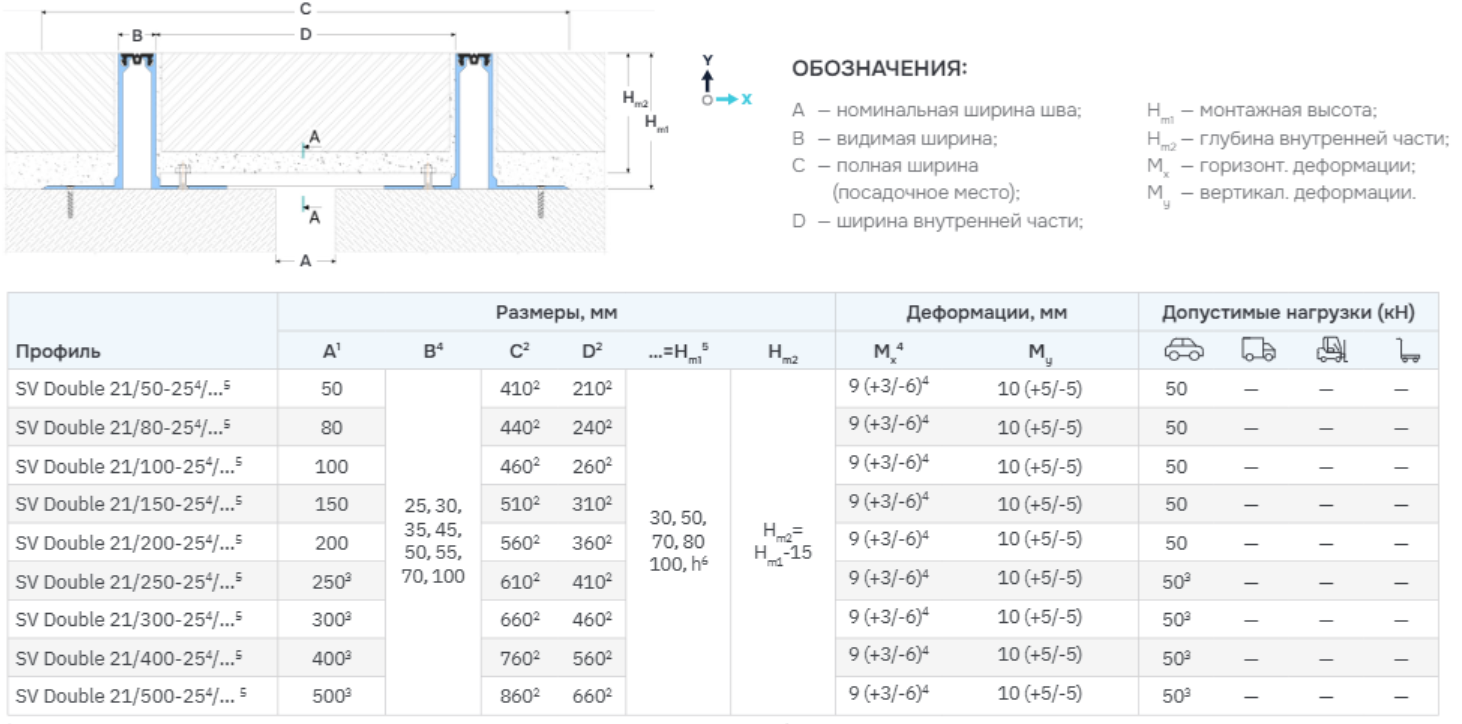This screenshot has height=724, width=1462.
Task: Click car load value in SV Double 21/400 row
Action: pyautogui.click(x=1178, y=658)
